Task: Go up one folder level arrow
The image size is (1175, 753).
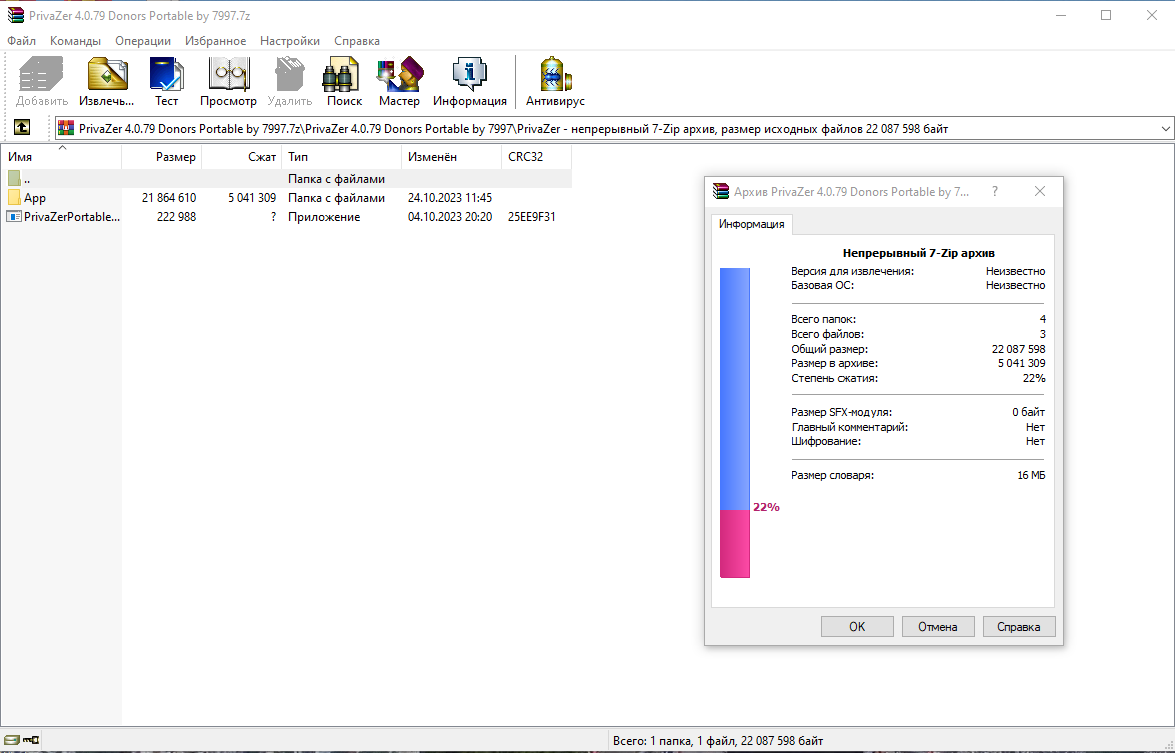Action: tap(22, 128)
